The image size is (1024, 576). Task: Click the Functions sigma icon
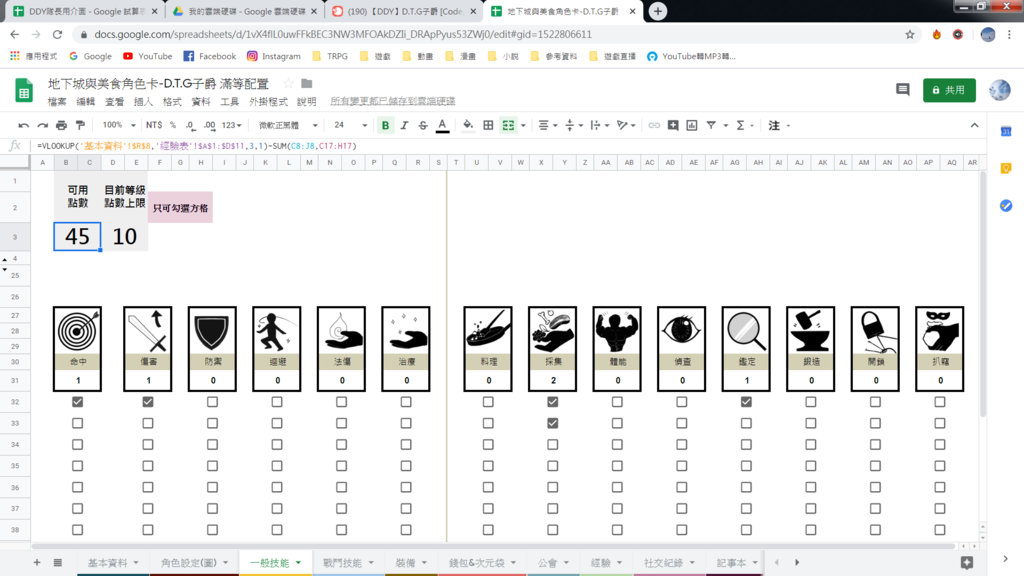point(741,125)
